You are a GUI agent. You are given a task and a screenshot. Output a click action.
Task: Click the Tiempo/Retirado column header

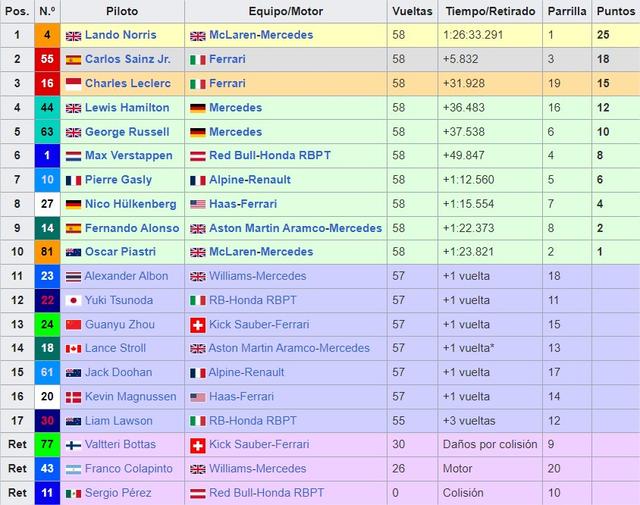490,11
